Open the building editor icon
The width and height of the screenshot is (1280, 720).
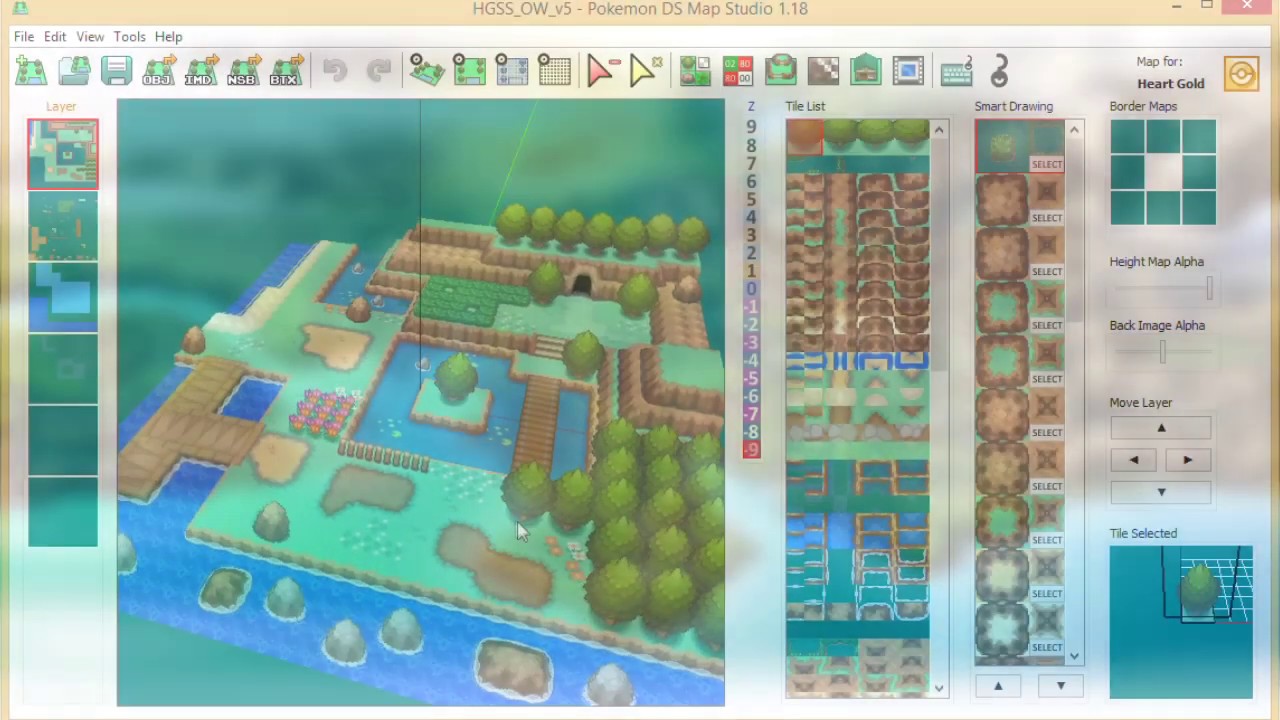[865, 71]
